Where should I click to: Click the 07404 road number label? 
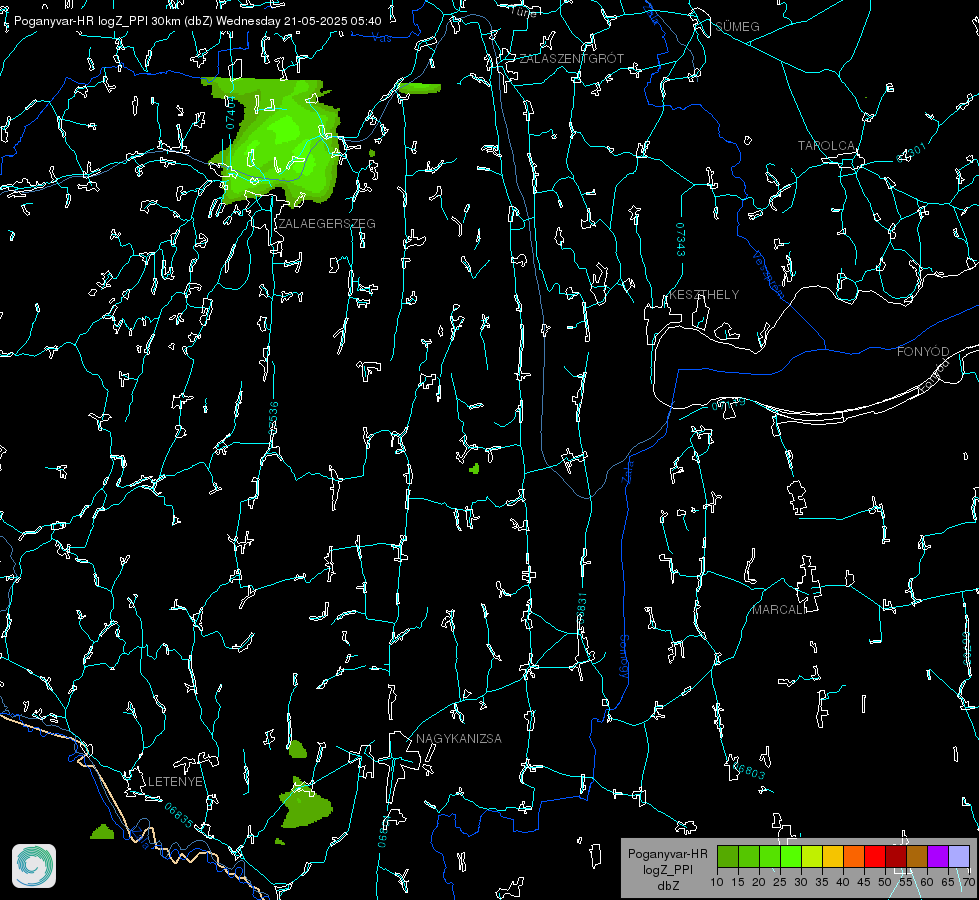pos(230,113)
